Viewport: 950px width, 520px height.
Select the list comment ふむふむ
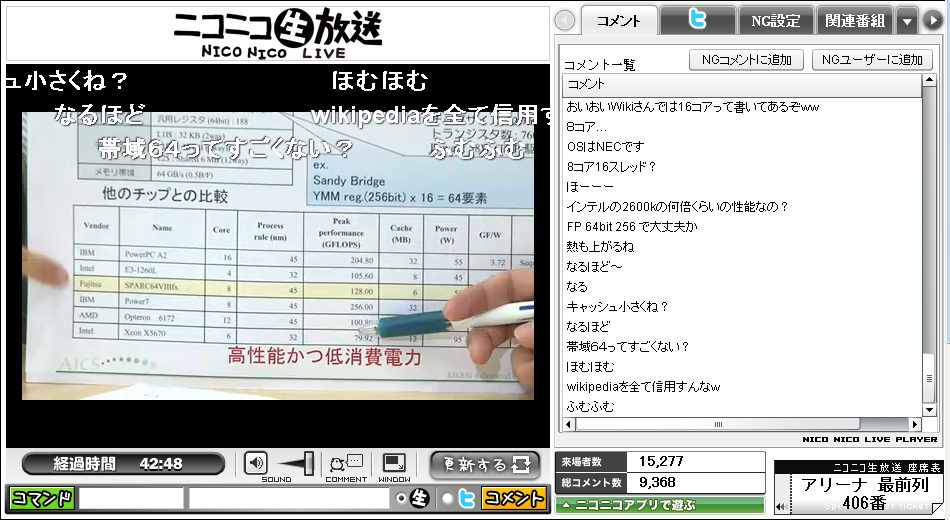590,407
